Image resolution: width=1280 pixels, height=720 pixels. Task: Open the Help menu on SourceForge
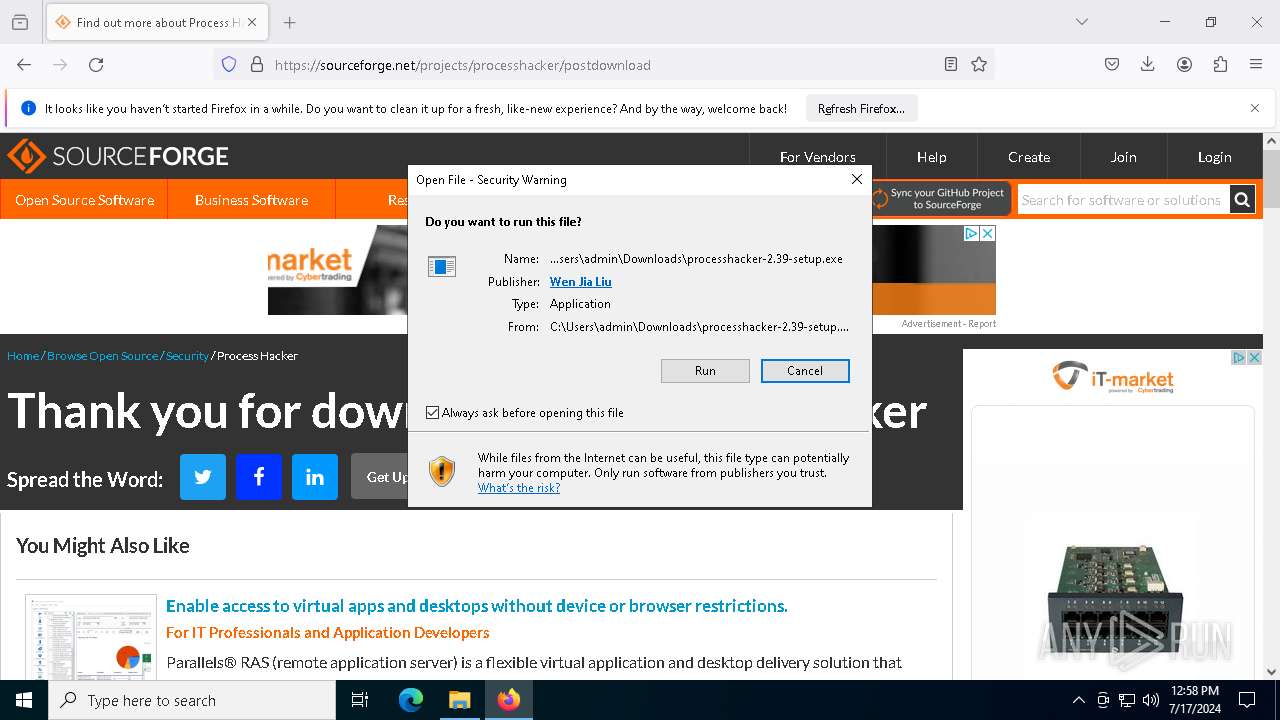(x=931, y=157)
